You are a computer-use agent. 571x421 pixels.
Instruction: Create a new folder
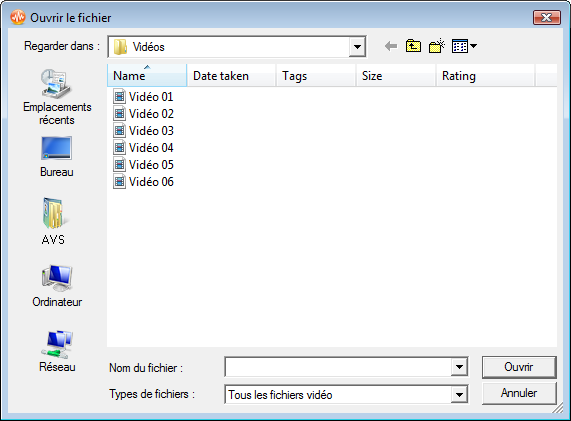[437, 46]
